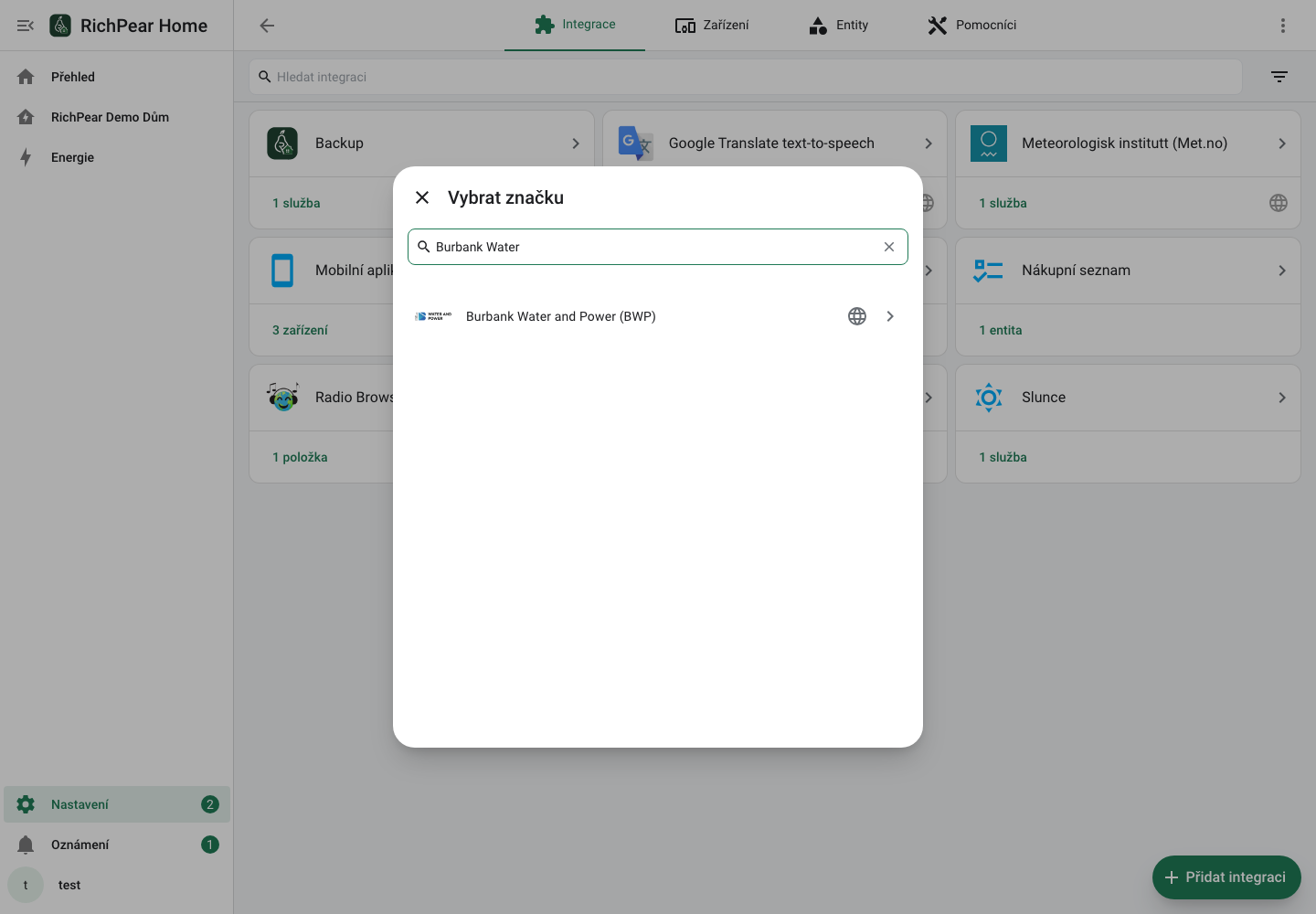Open Oznámení in the sidebar
Image resolution: width=1316 pixels, height=914 pixels.
pos(117,845)
